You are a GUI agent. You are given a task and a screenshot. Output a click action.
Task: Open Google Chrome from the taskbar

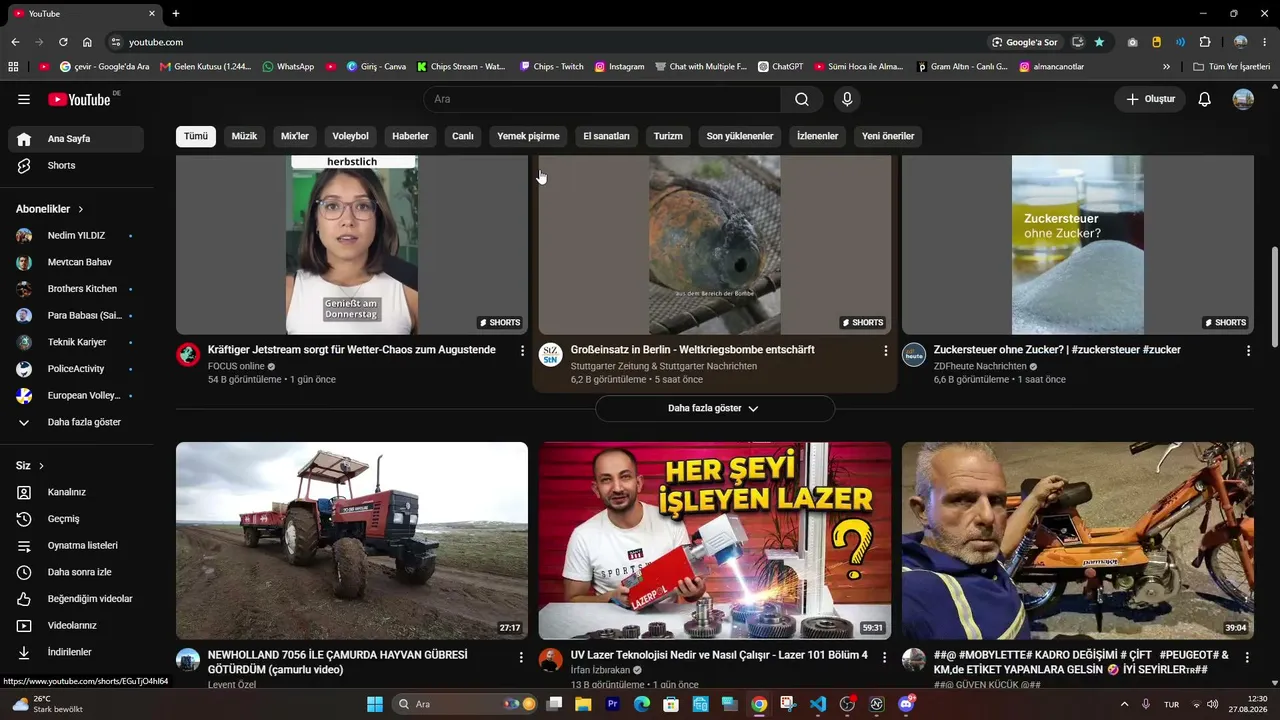(759, 704)
